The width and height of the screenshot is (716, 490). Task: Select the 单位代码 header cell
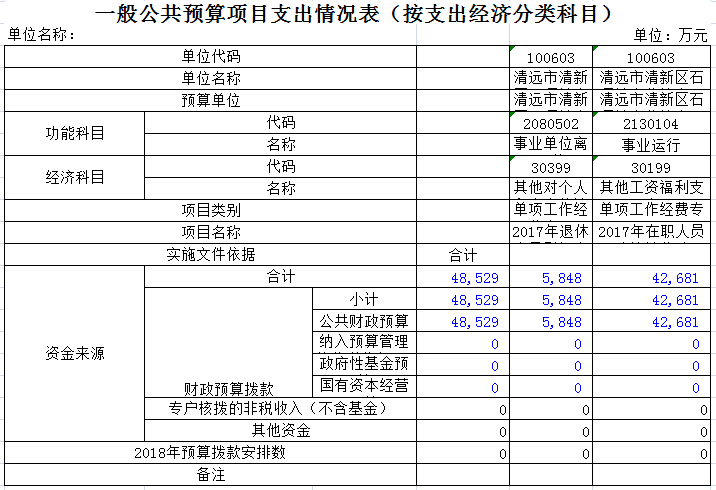(210, 56)
